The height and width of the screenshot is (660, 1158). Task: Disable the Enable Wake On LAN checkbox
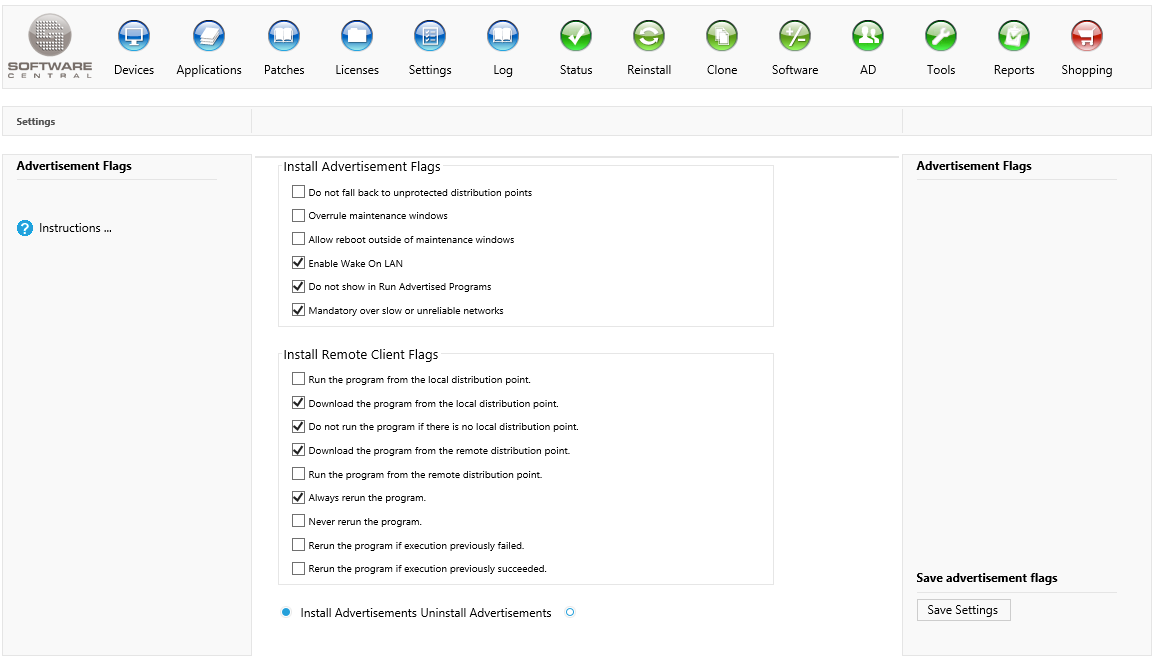pos(298,263)
